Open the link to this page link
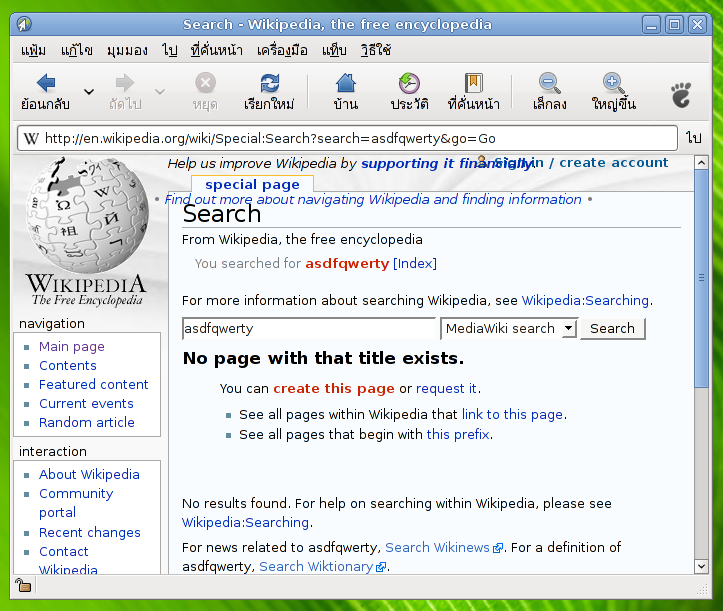 click(512, 414)
